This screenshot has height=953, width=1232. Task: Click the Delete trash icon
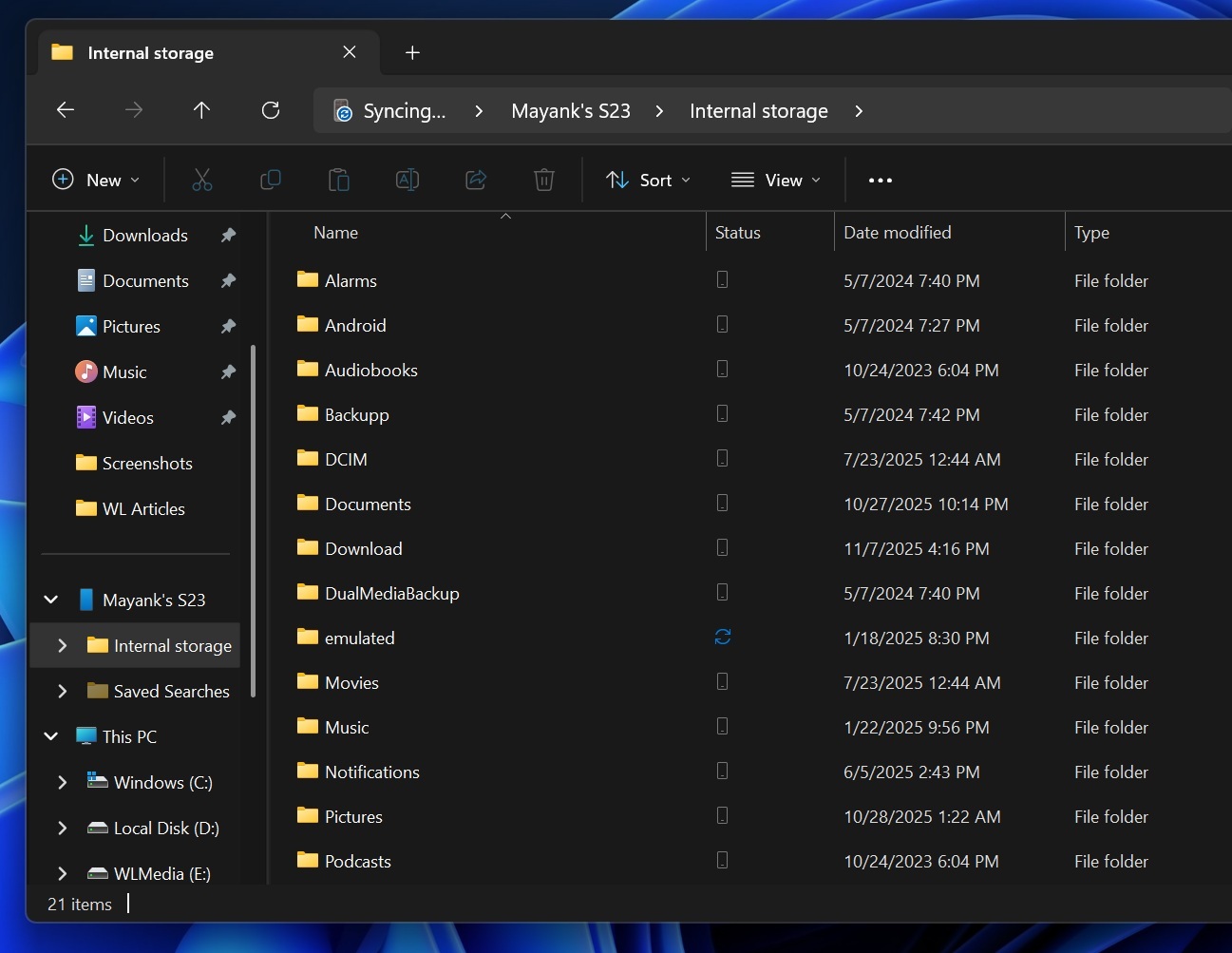click(x=544, y=179)
